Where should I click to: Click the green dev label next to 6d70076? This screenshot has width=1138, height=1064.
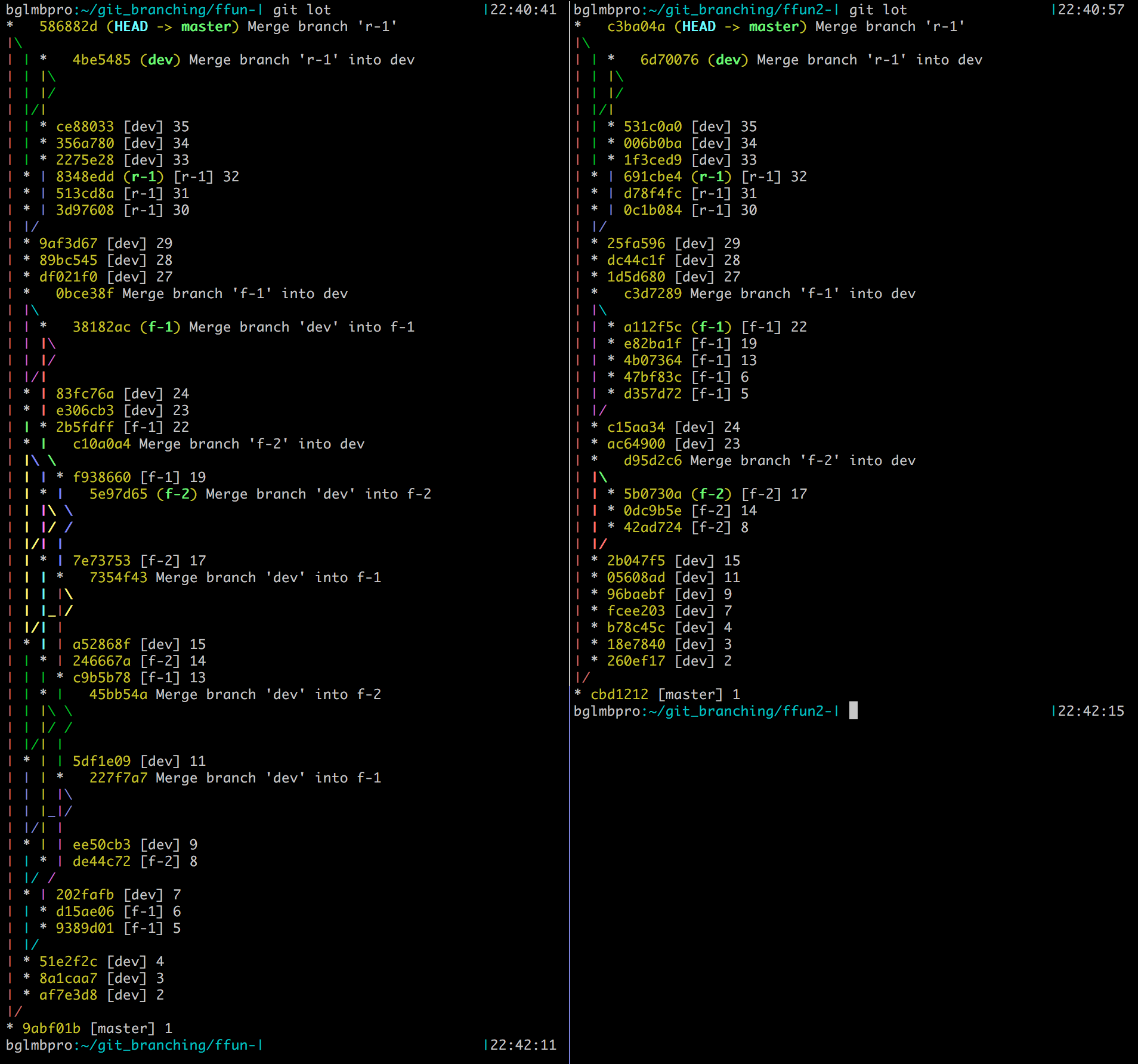pyautogui.click(x=728, y=60)
